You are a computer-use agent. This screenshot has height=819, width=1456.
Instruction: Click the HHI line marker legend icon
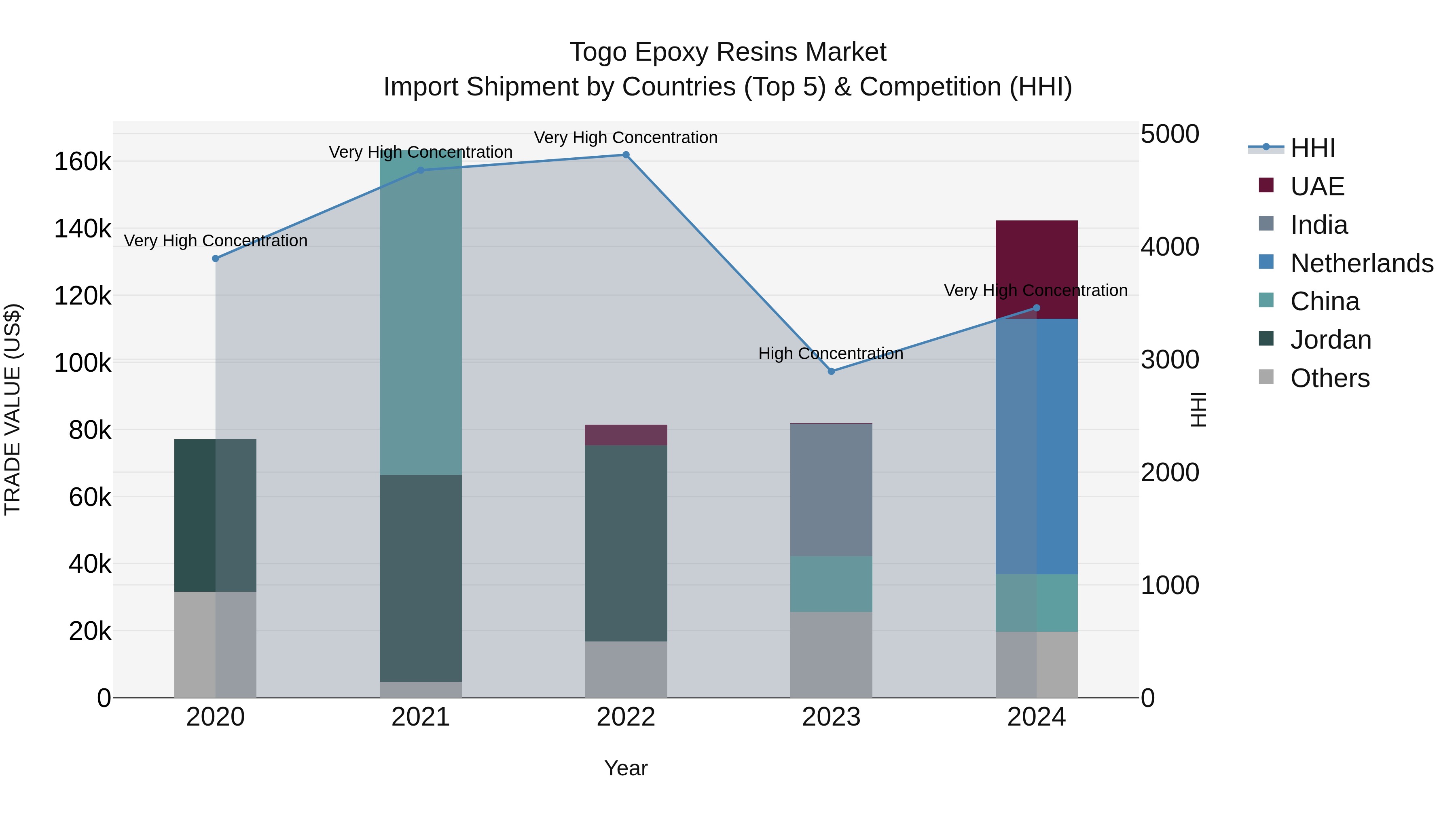point(1266,148)
